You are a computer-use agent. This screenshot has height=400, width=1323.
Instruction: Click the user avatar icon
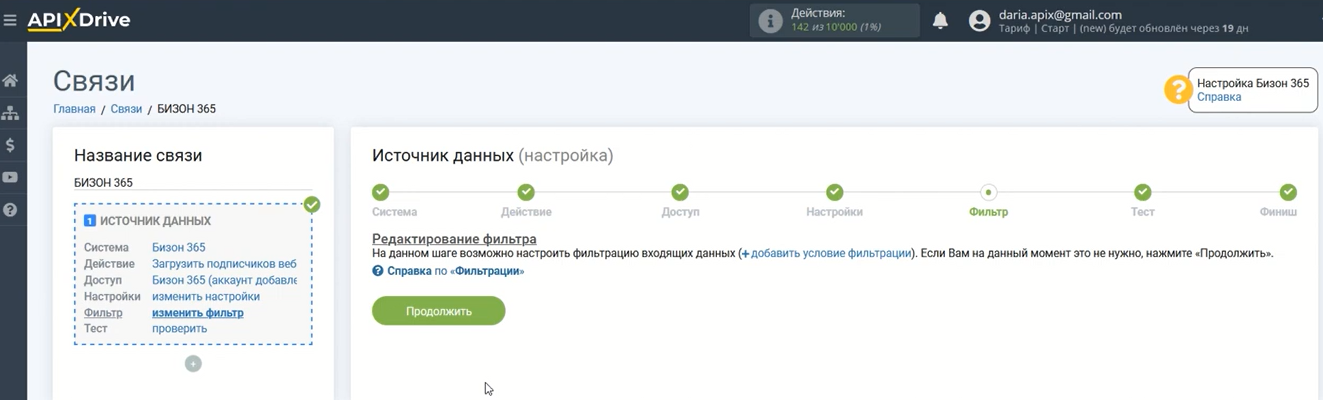pos(979,21)
